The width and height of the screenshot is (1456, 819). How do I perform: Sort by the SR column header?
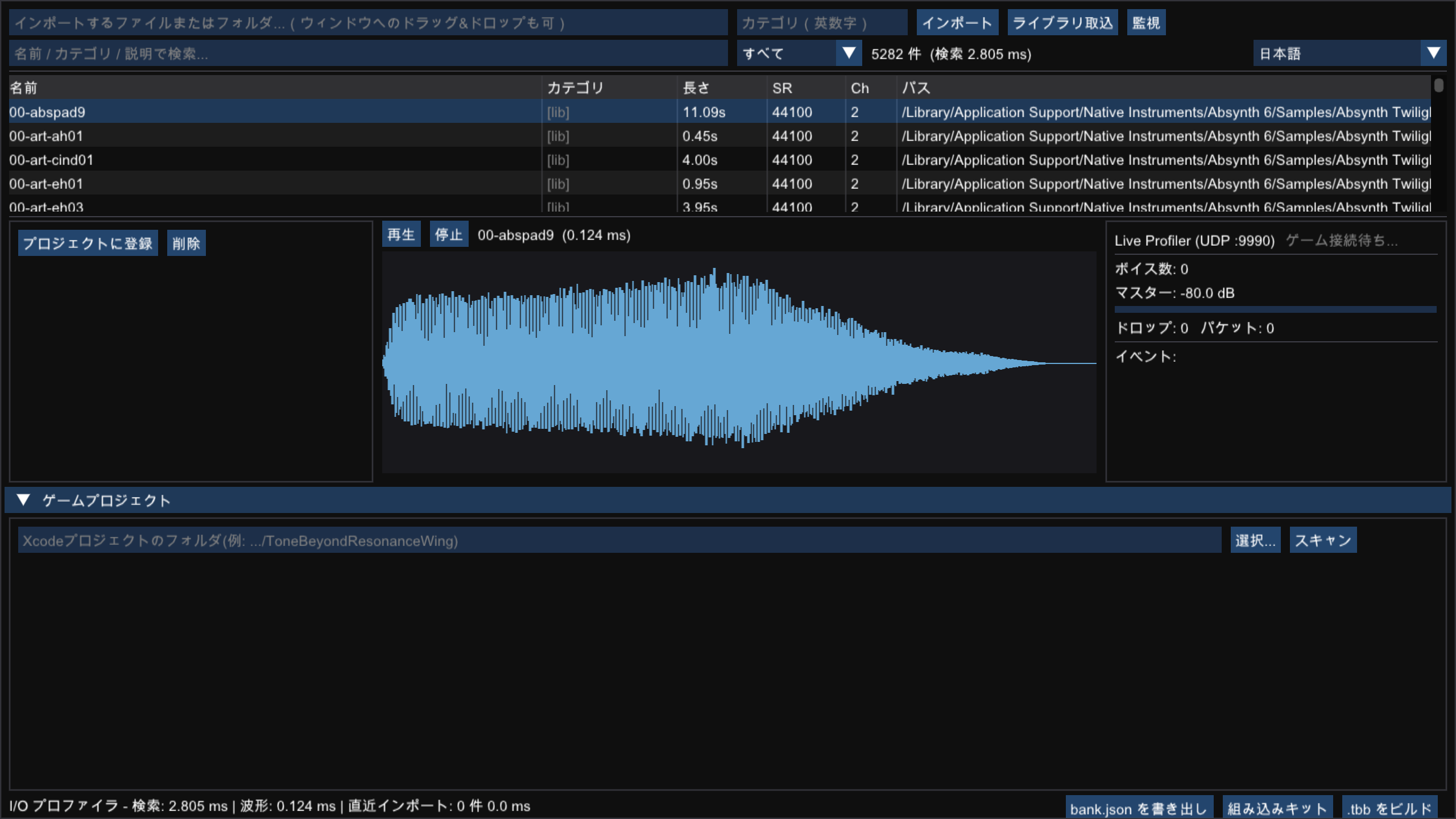click(x=806, y=88)
